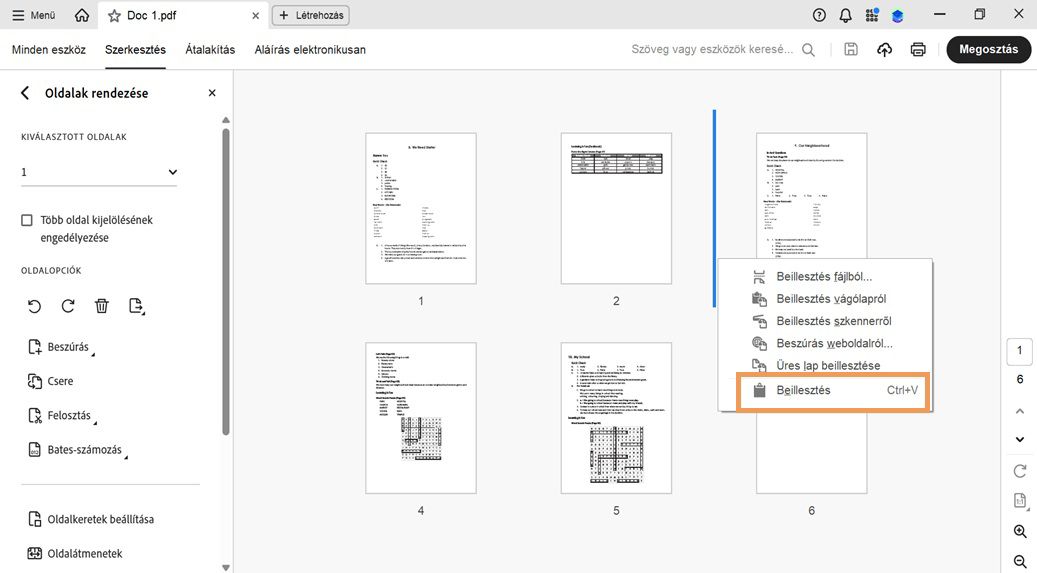Open the notifications bell
This screenshot has width=1037, height=573.
[x=845, y=15]
